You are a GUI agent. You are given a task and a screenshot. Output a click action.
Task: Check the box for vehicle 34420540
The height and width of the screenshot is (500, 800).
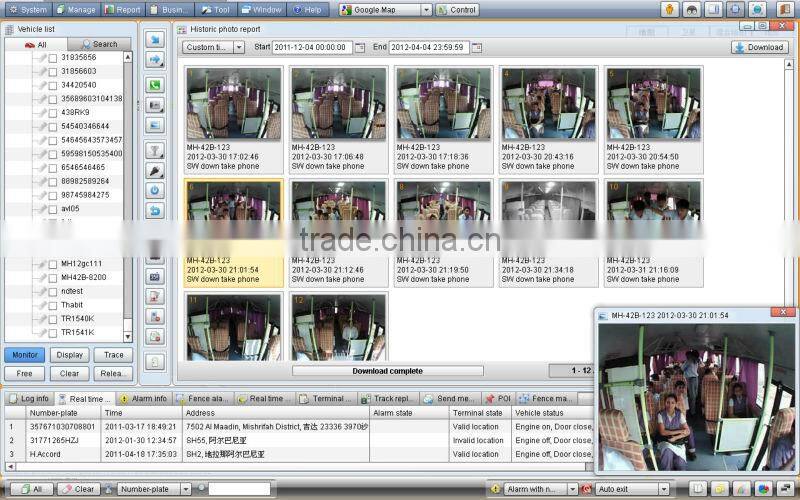point(53,86)
